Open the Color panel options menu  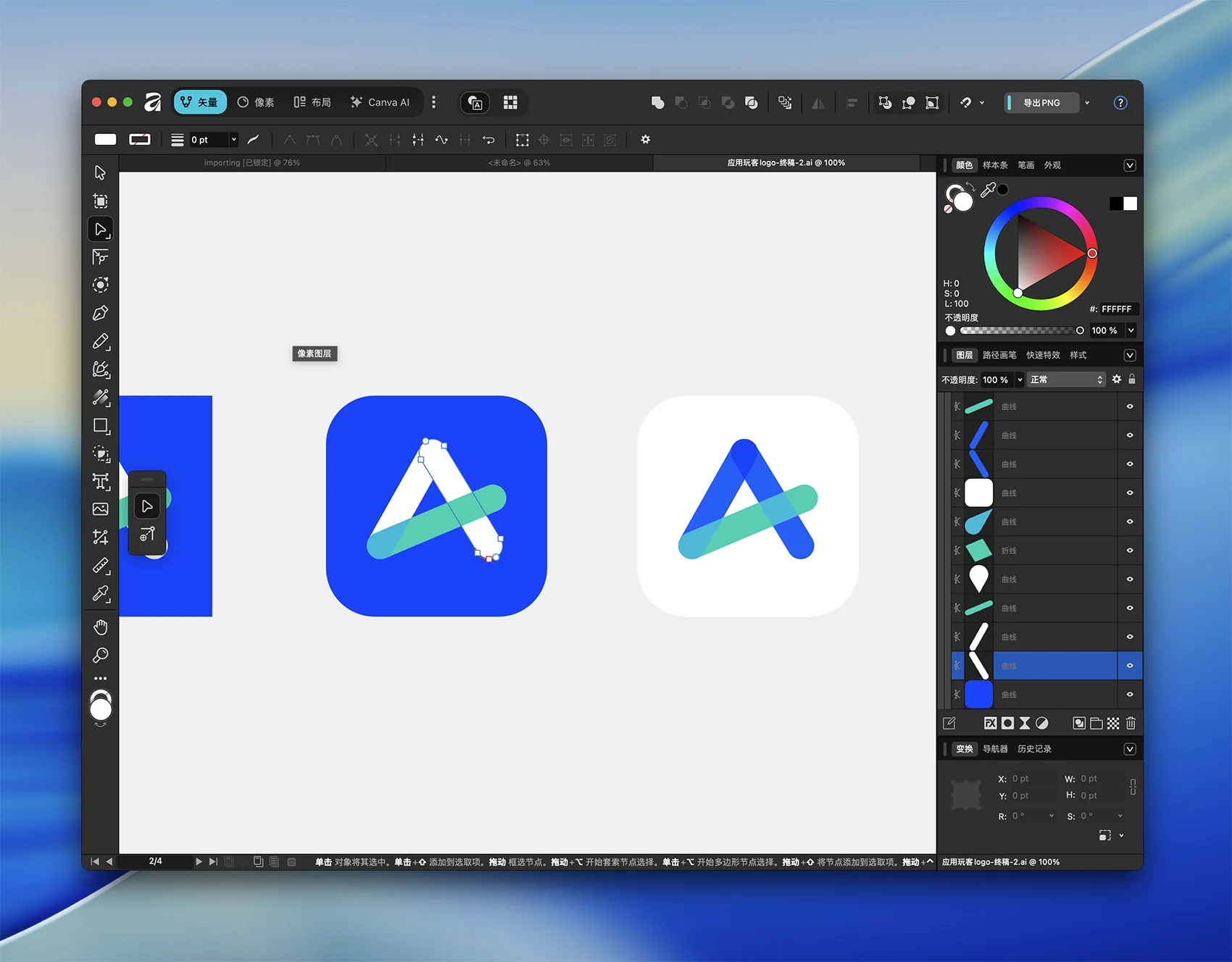1130,166
